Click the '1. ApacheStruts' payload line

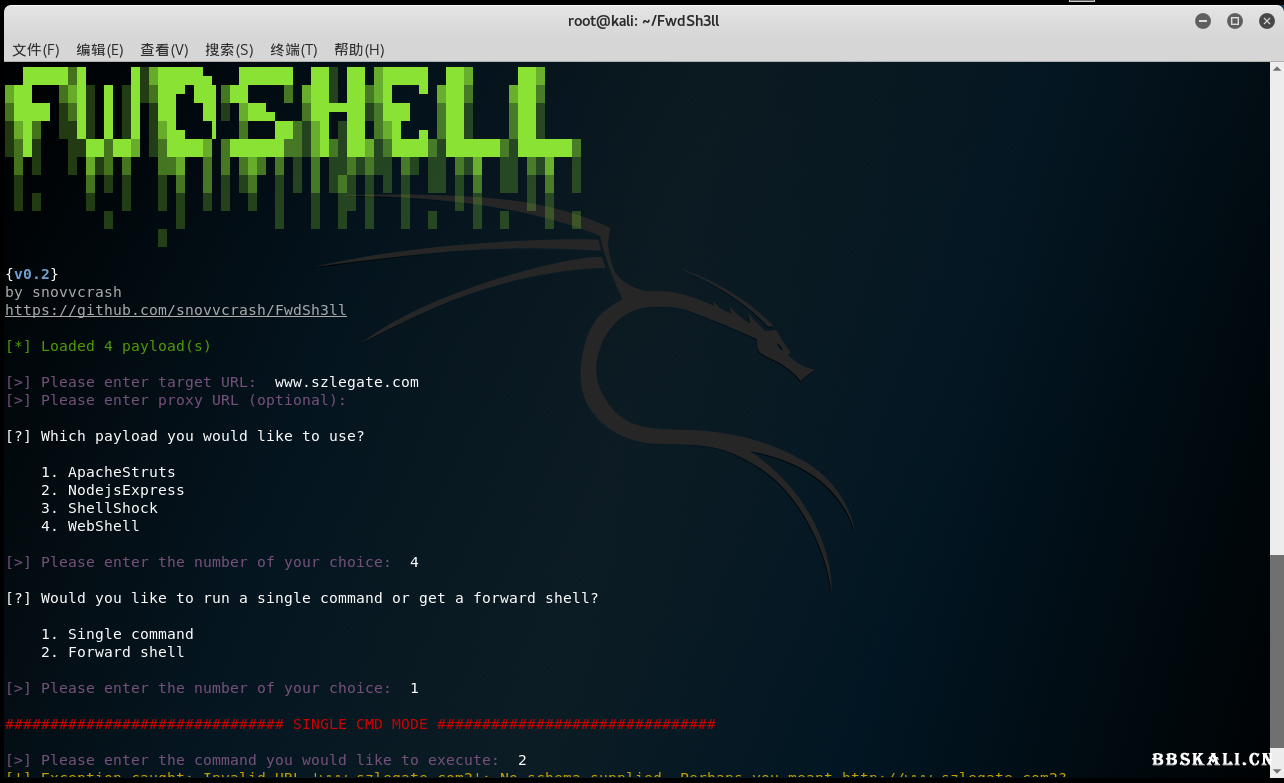(108, 472)
